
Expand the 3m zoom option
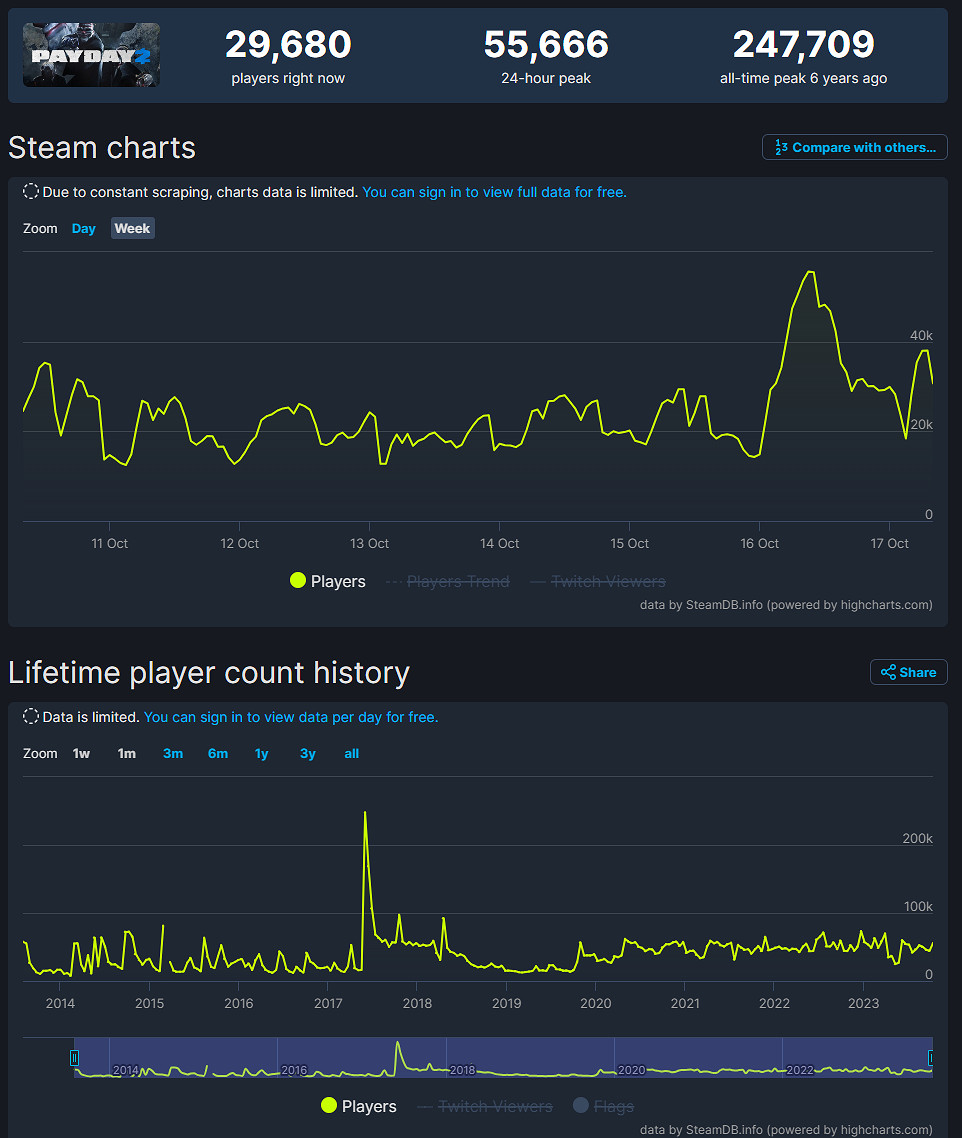(172, 753)
